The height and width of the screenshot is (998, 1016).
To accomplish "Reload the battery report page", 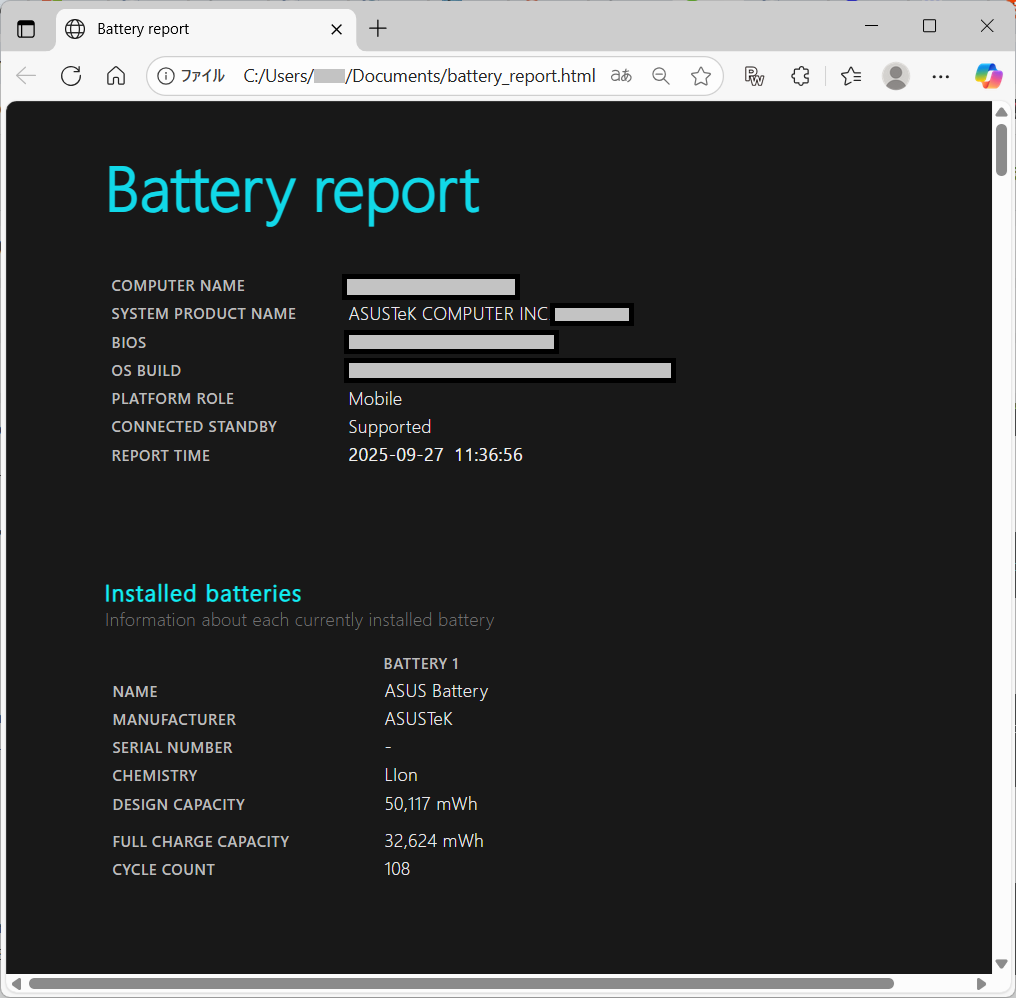I will tap(71, 76).
